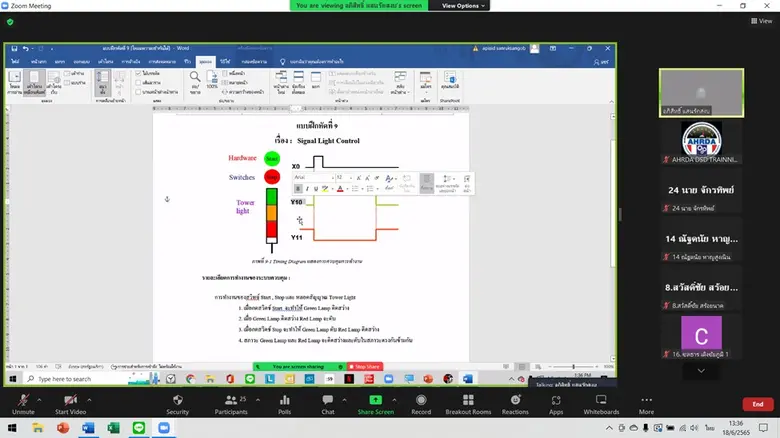This screenshot has width=780, height=438.
Task: Open PowerPoint from the Windows taskbar
Action: [65, 427]
